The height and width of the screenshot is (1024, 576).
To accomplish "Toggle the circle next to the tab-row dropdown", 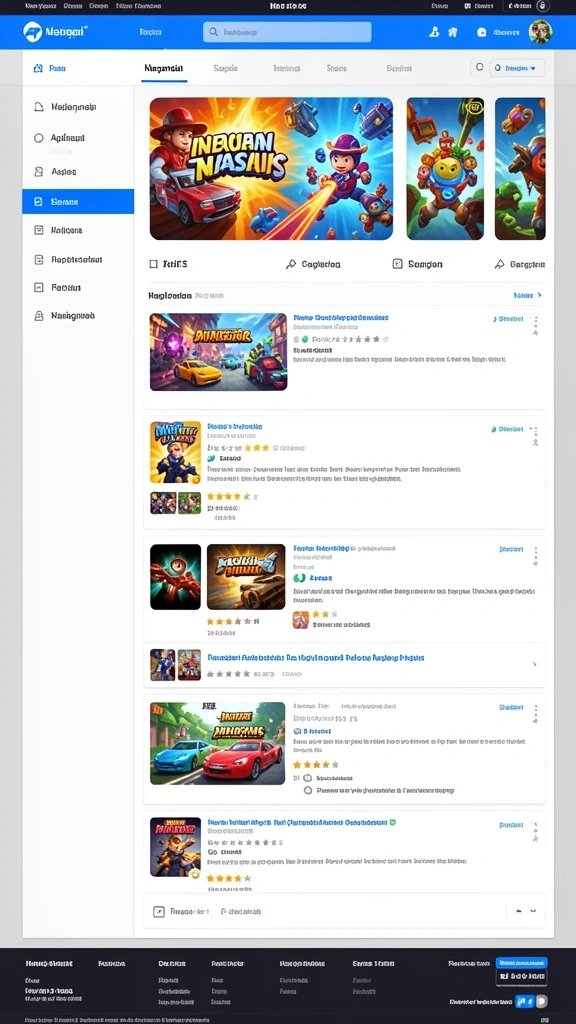I will click(x=479, y=67).
